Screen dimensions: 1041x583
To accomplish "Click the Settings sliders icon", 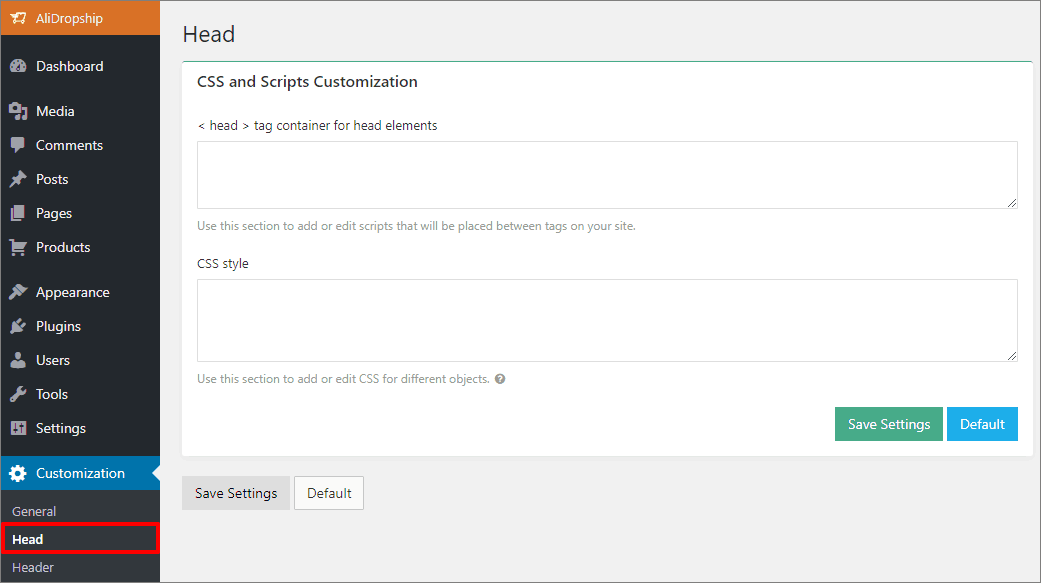I will [18, 428].
